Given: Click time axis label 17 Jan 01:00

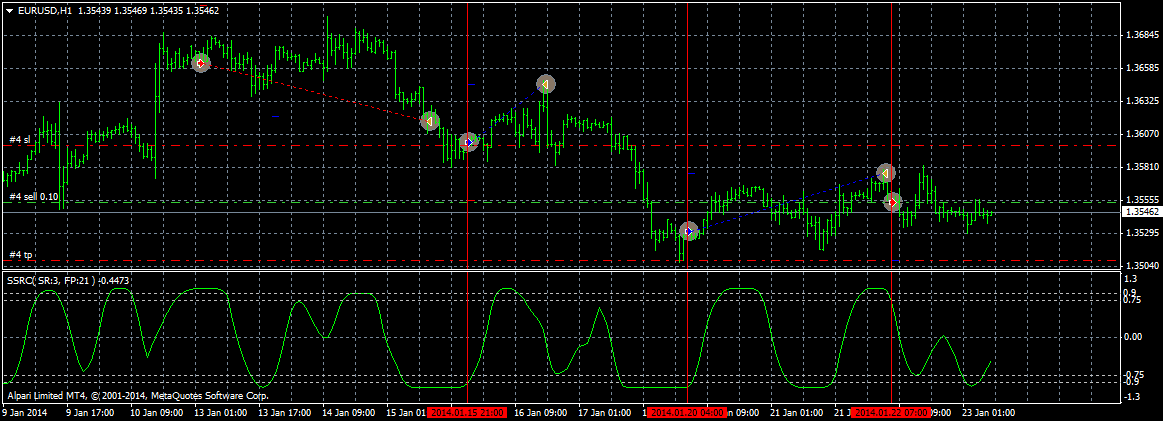Looking at the screenshot, I should [x=604, y=412].
